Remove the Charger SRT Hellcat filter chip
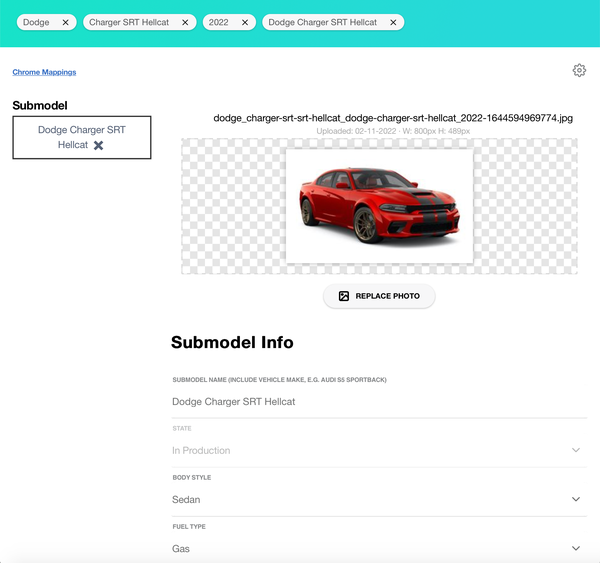Image resolution: width=600 pixels, height=563 pixels. [x=185, y=22]
